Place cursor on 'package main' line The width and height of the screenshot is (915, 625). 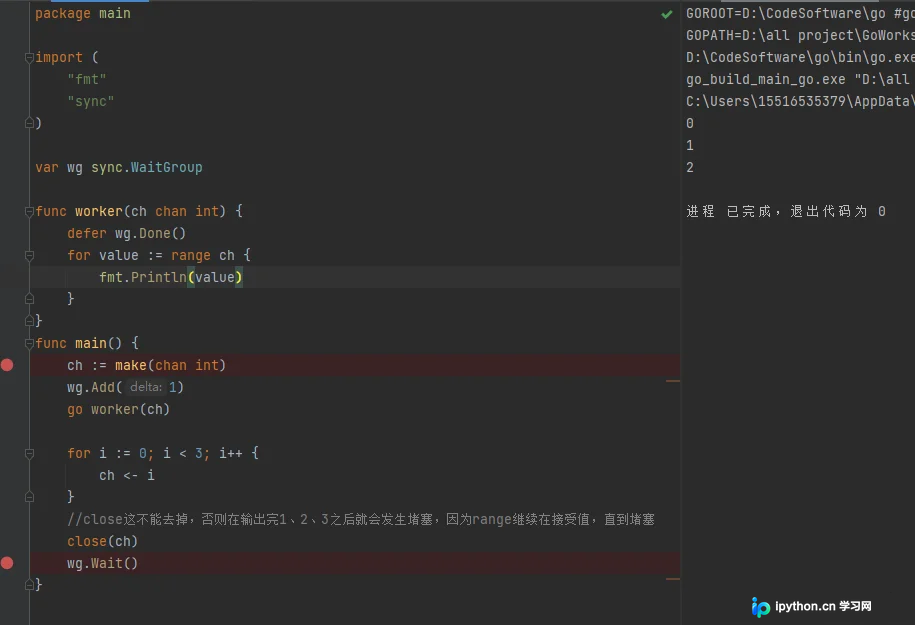[x=83, y=13]
